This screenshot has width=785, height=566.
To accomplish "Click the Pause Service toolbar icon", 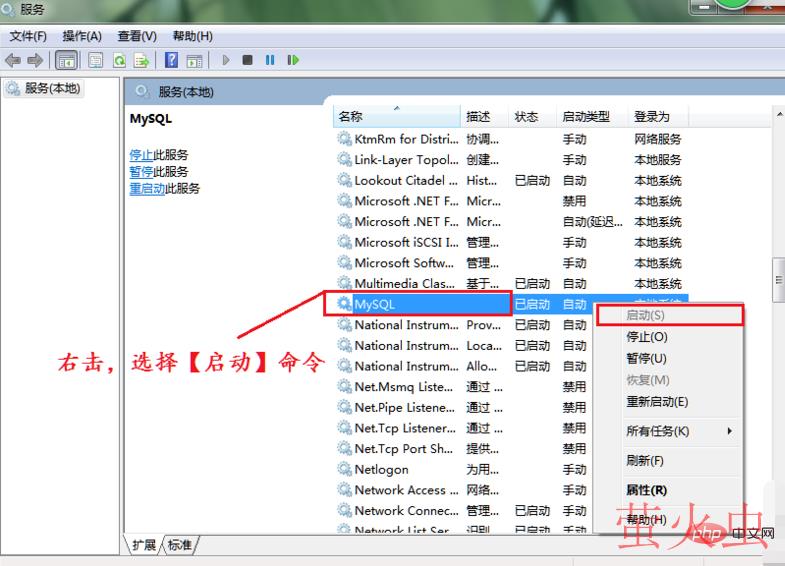I will point(270,60).
